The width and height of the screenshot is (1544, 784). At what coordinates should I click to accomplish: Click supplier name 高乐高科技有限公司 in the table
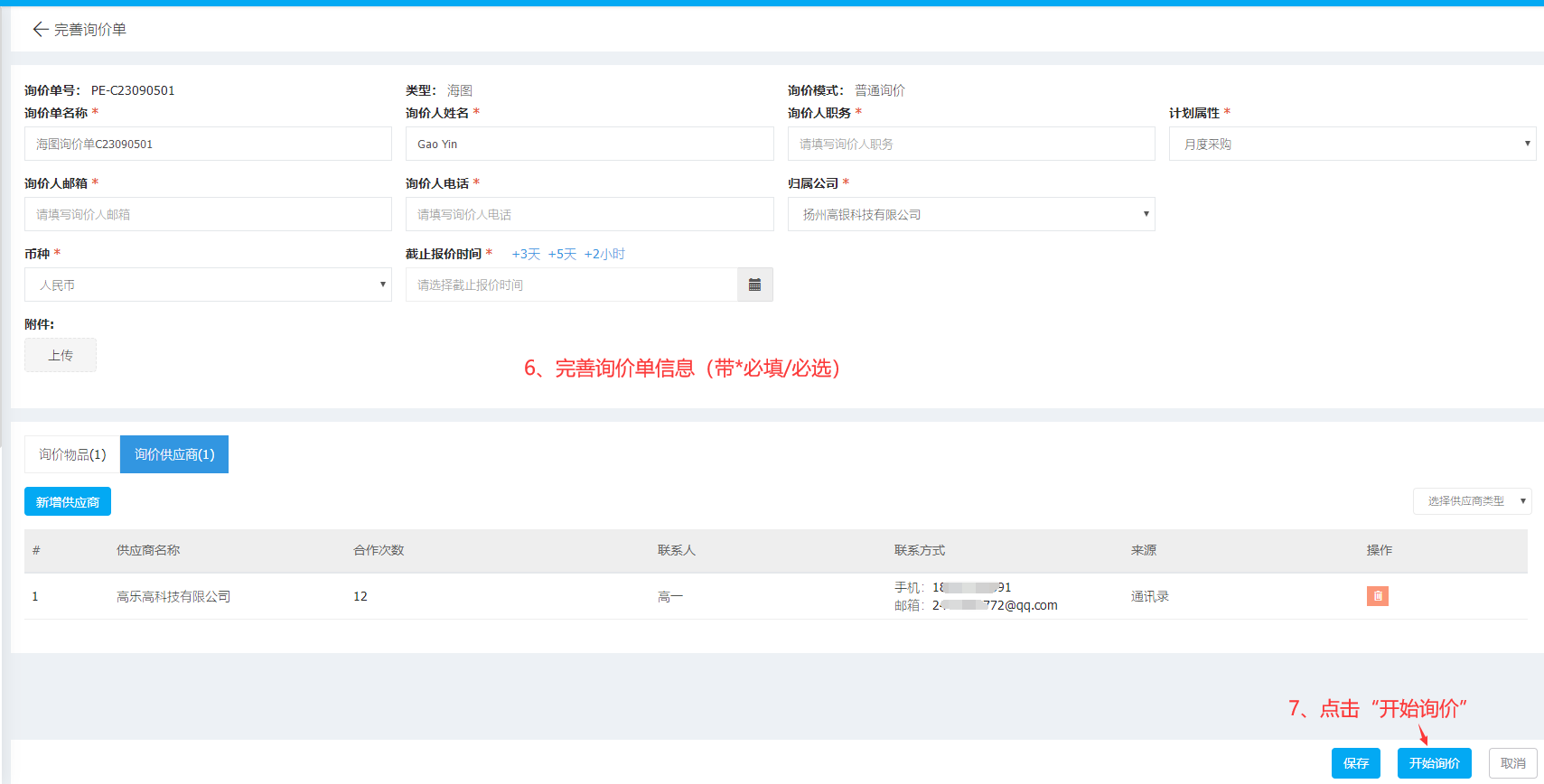pos(173,596)
